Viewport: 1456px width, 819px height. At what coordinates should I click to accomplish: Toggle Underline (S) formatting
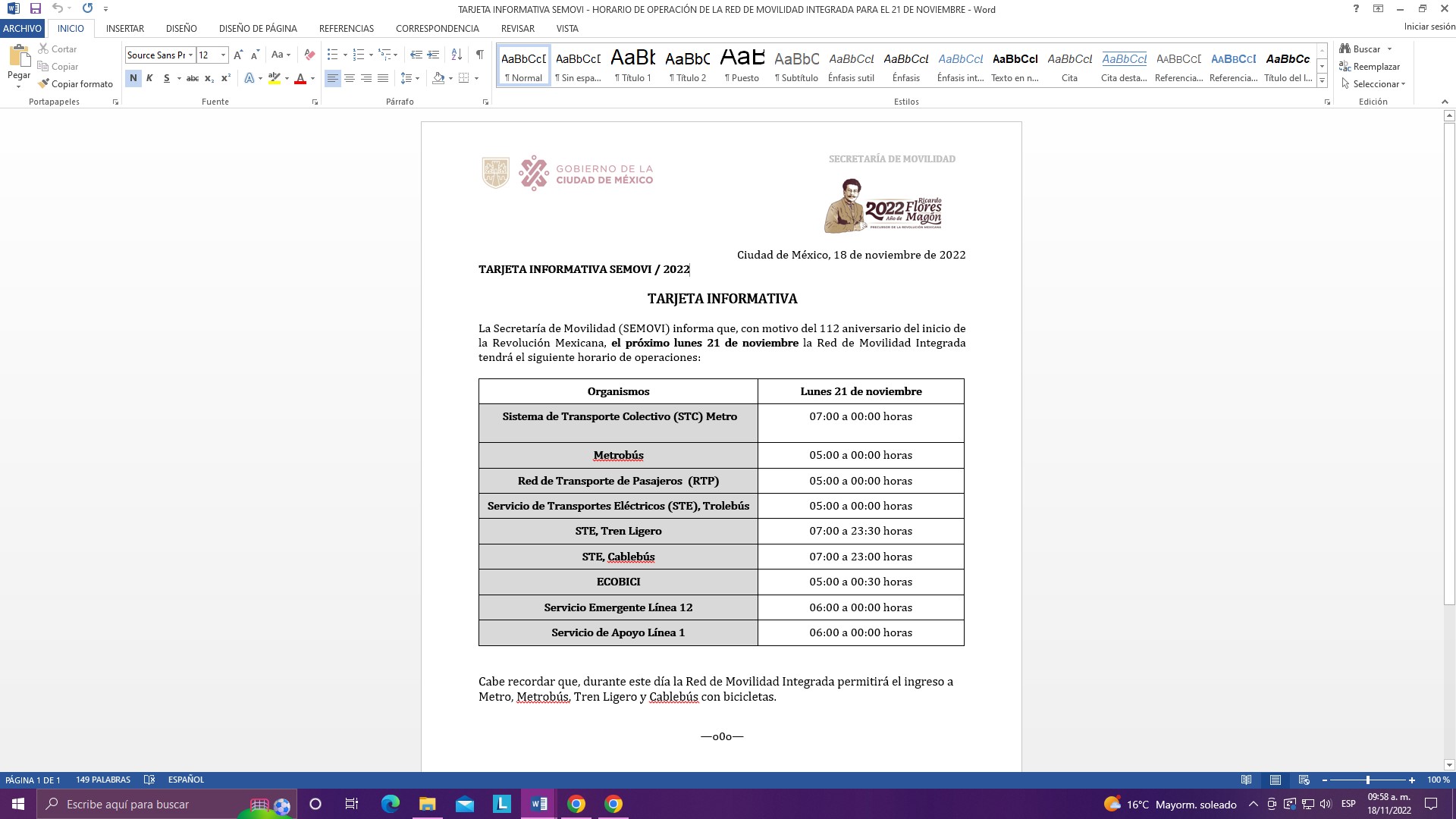166,78
